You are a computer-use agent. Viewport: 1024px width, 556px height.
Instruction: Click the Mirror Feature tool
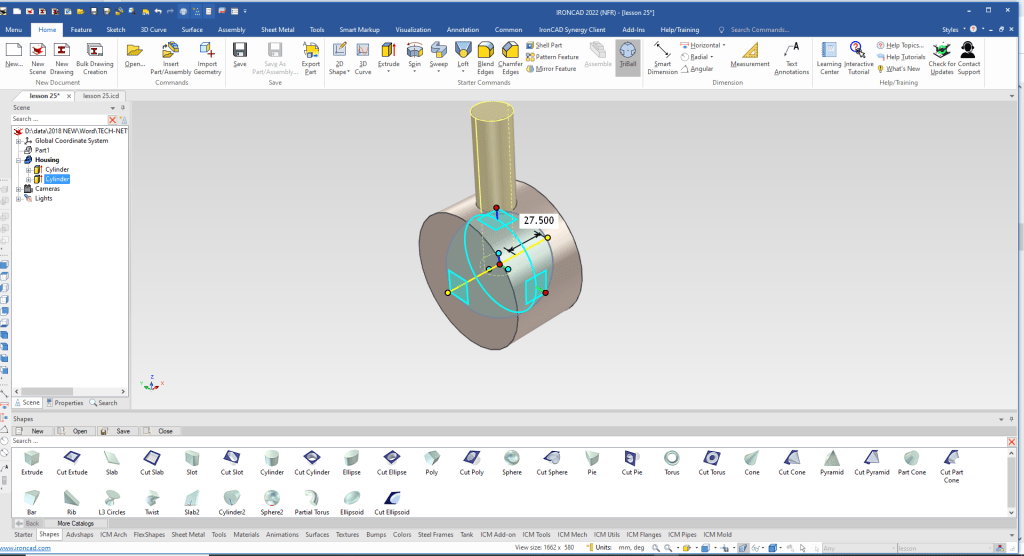point(551,69)
